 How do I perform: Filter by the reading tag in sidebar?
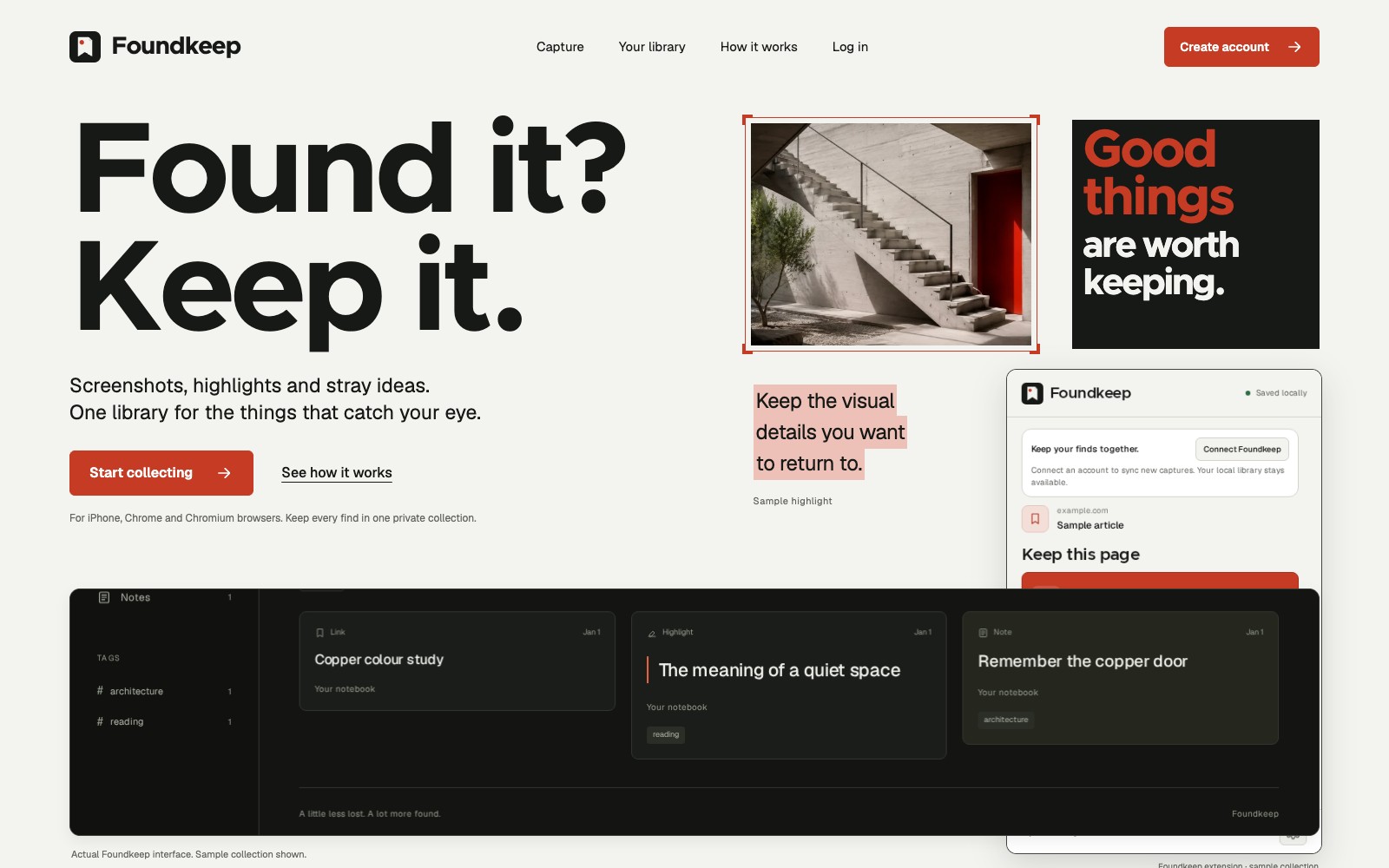pos(165,721)
